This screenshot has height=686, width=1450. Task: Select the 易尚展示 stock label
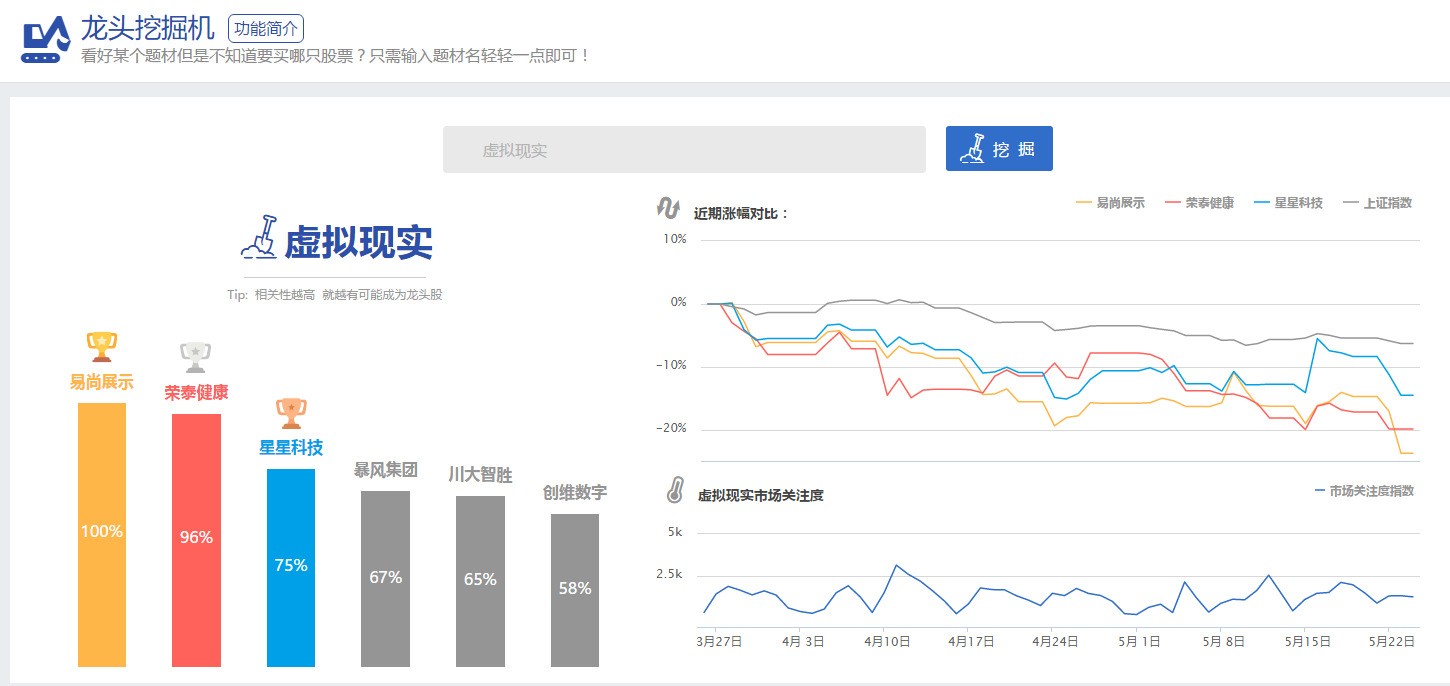101,382
